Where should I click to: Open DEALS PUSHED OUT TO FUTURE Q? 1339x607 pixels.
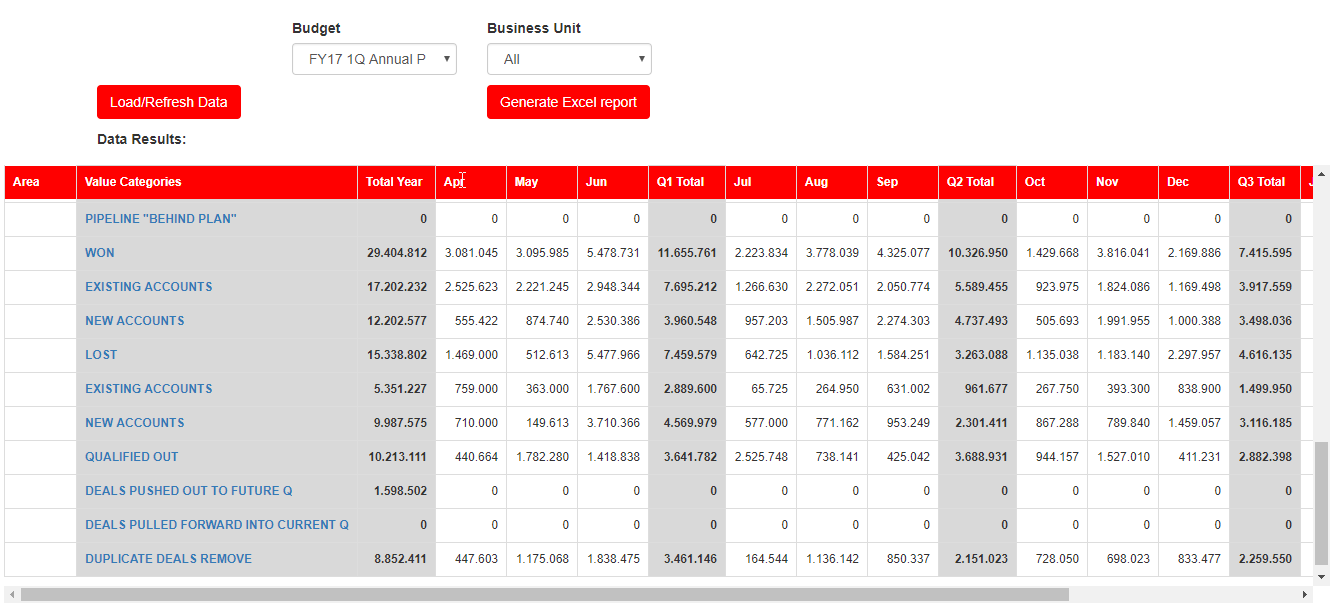189,491
